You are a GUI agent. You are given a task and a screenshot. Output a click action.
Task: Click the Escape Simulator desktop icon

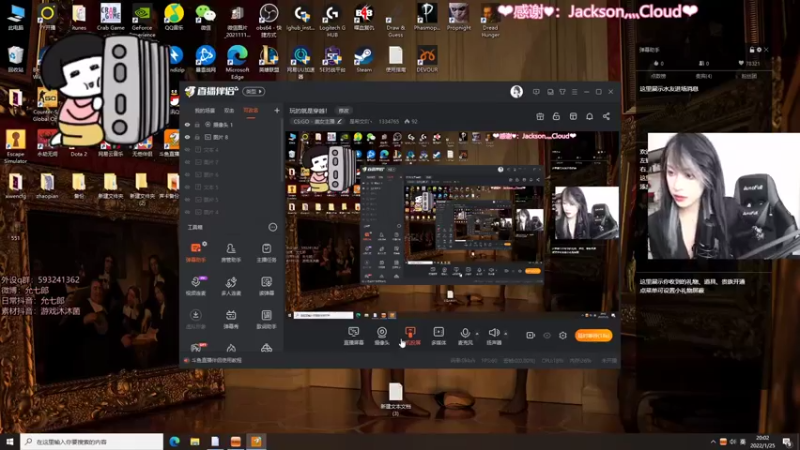click(15, 146)
